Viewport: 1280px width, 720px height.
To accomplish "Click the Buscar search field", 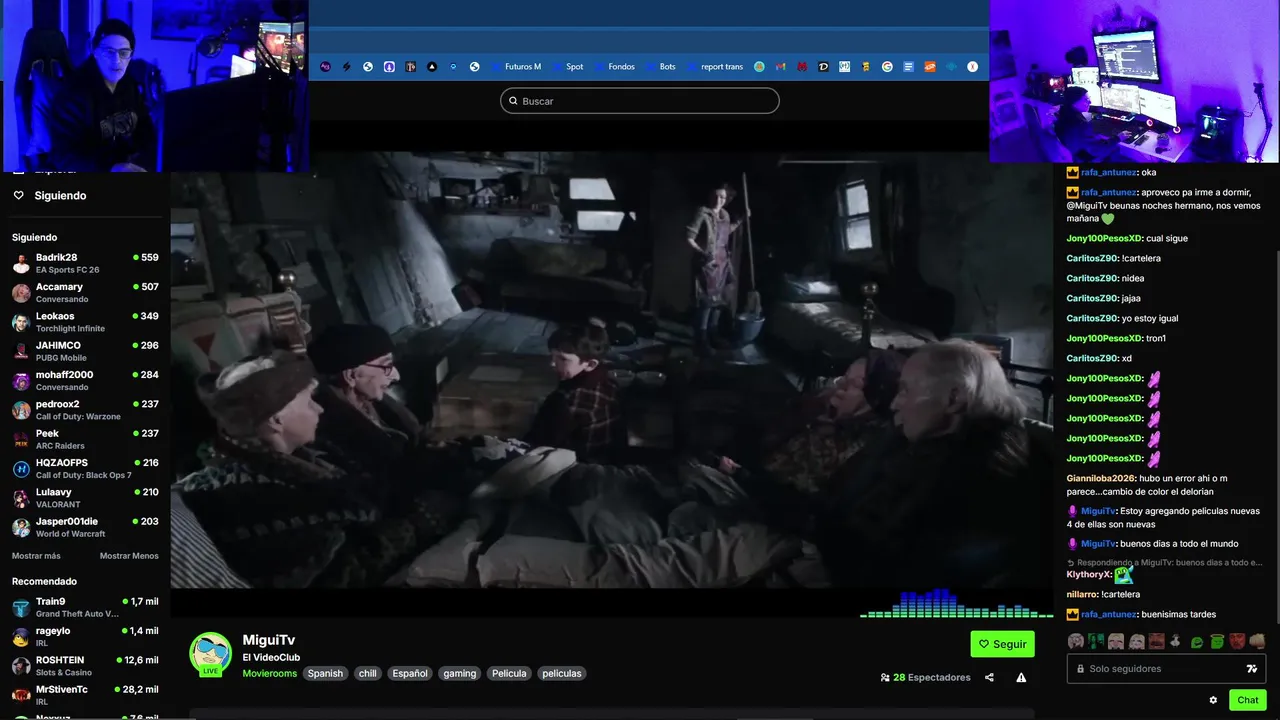I will 640,101.
